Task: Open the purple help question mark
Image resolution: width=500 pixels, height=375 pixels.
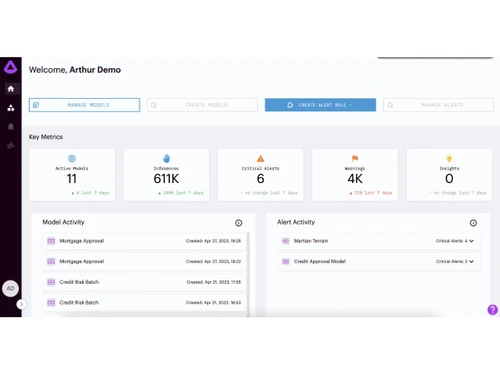Action: [492, 310]
